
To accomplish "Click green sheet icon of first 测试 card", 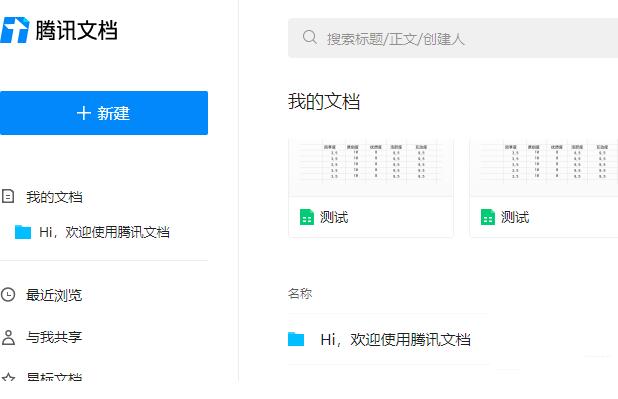I will [x=307, y=217].
